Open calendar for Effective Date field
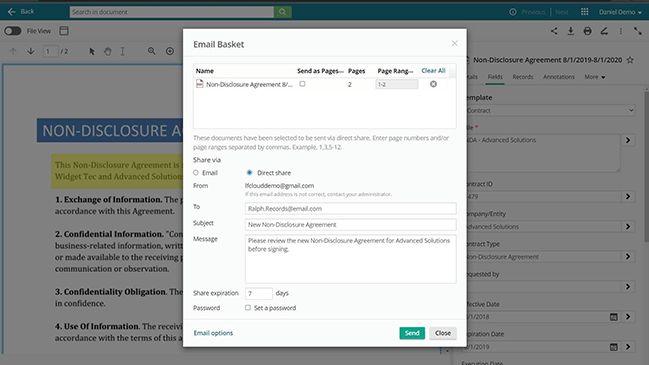Image resolution: width=649 pixels, height=365 pixels. [614, 317]
